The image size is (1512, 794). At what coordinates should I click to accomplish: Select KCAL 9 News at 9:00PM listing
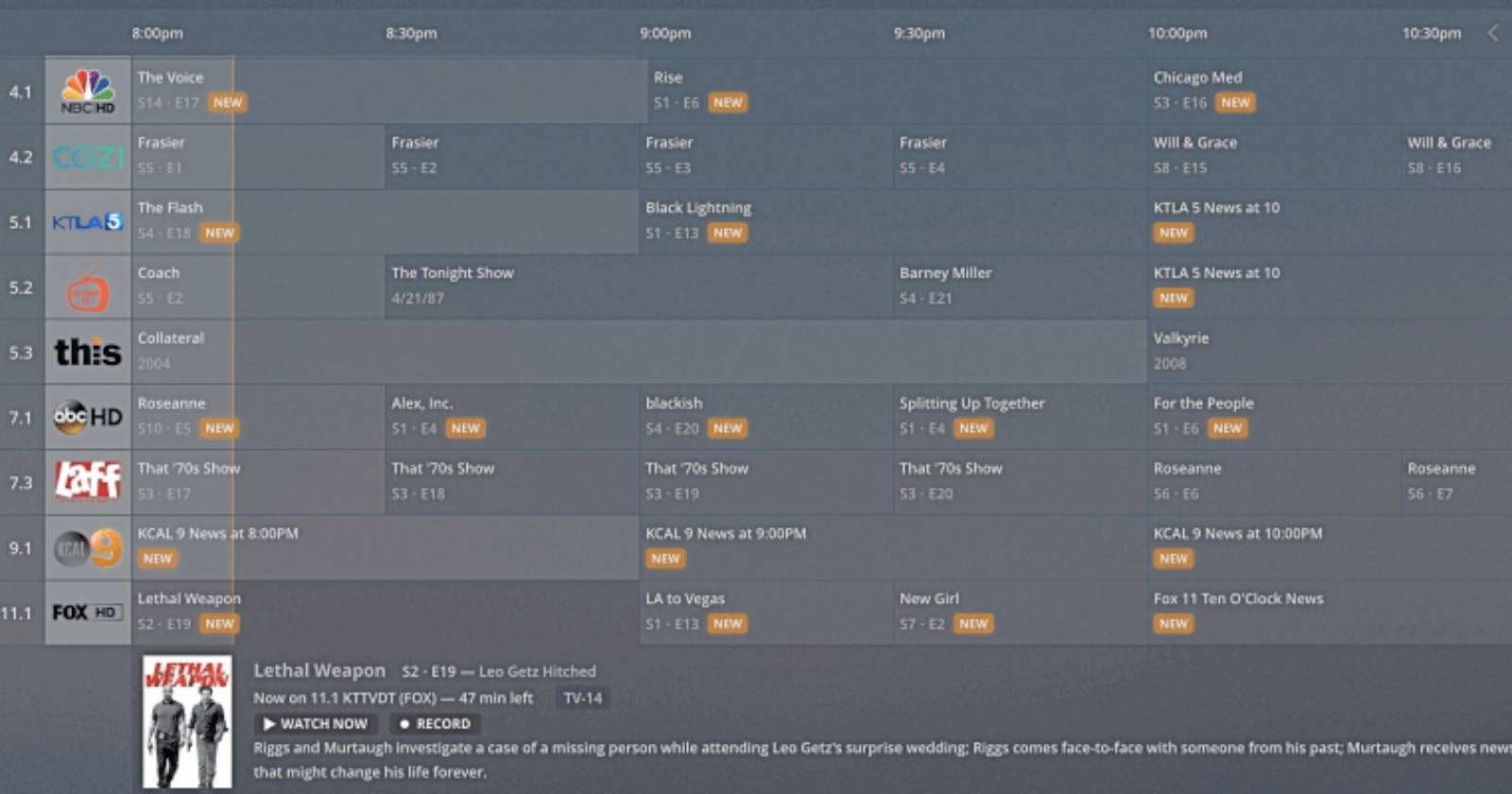[894, 548]
